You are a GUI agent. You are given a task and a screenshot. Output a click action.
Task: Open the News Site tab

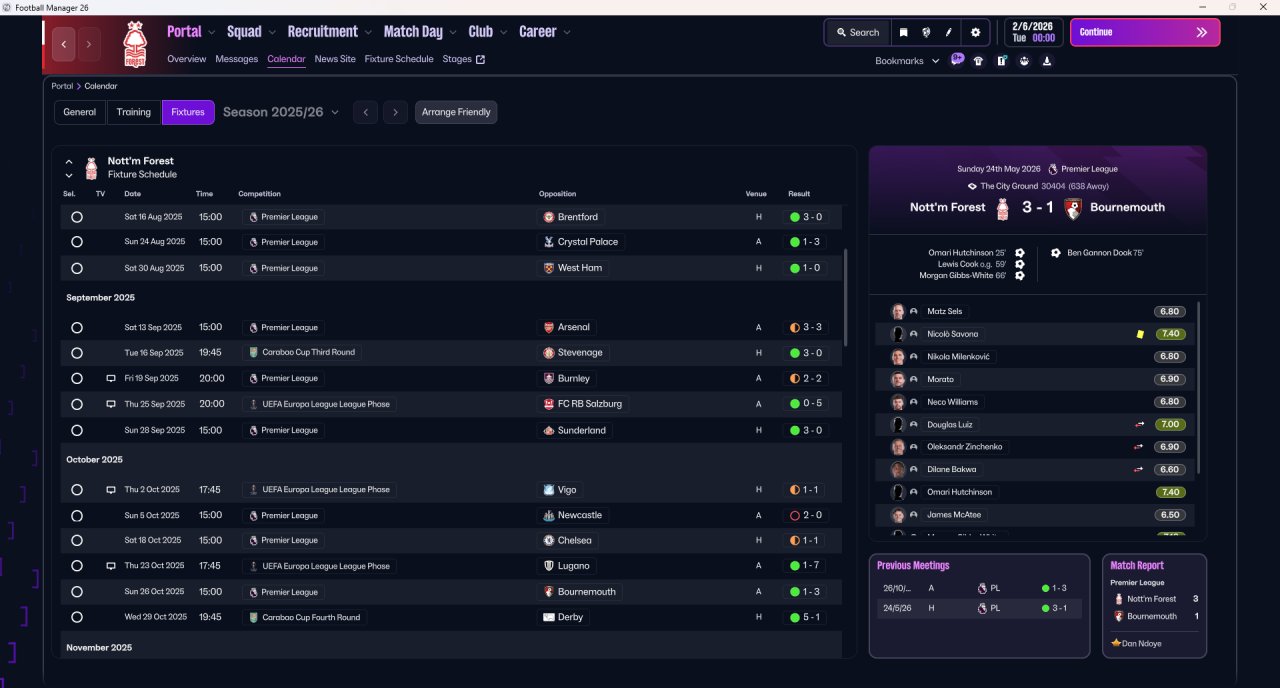point(335,59)
